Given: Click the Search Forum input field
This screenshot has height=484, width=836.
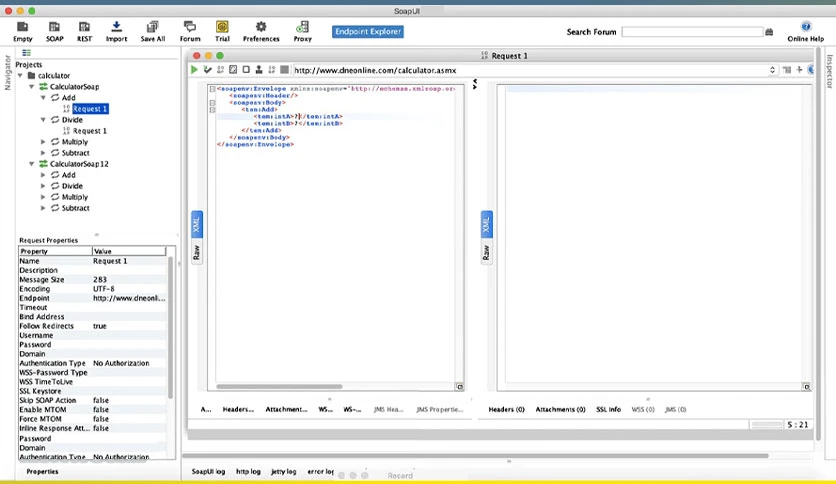Looking at the screenshot, I should click(x=692, y=32).
